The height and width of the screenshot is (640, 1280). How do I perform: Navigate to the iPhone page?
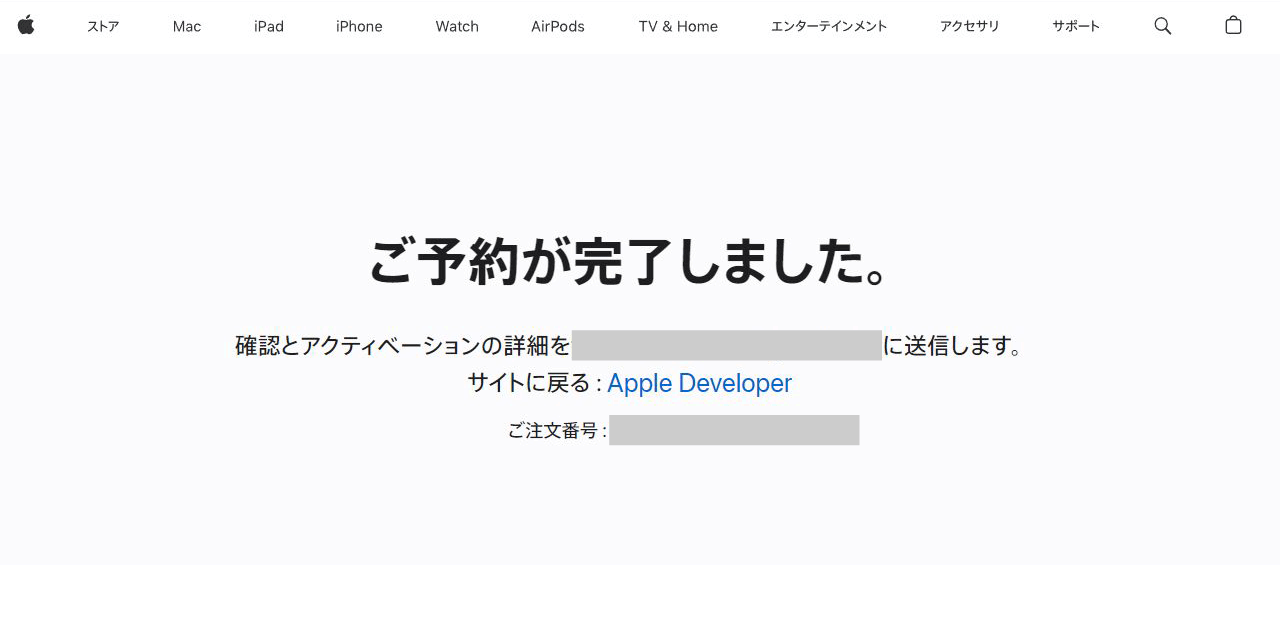click(359, 27)
